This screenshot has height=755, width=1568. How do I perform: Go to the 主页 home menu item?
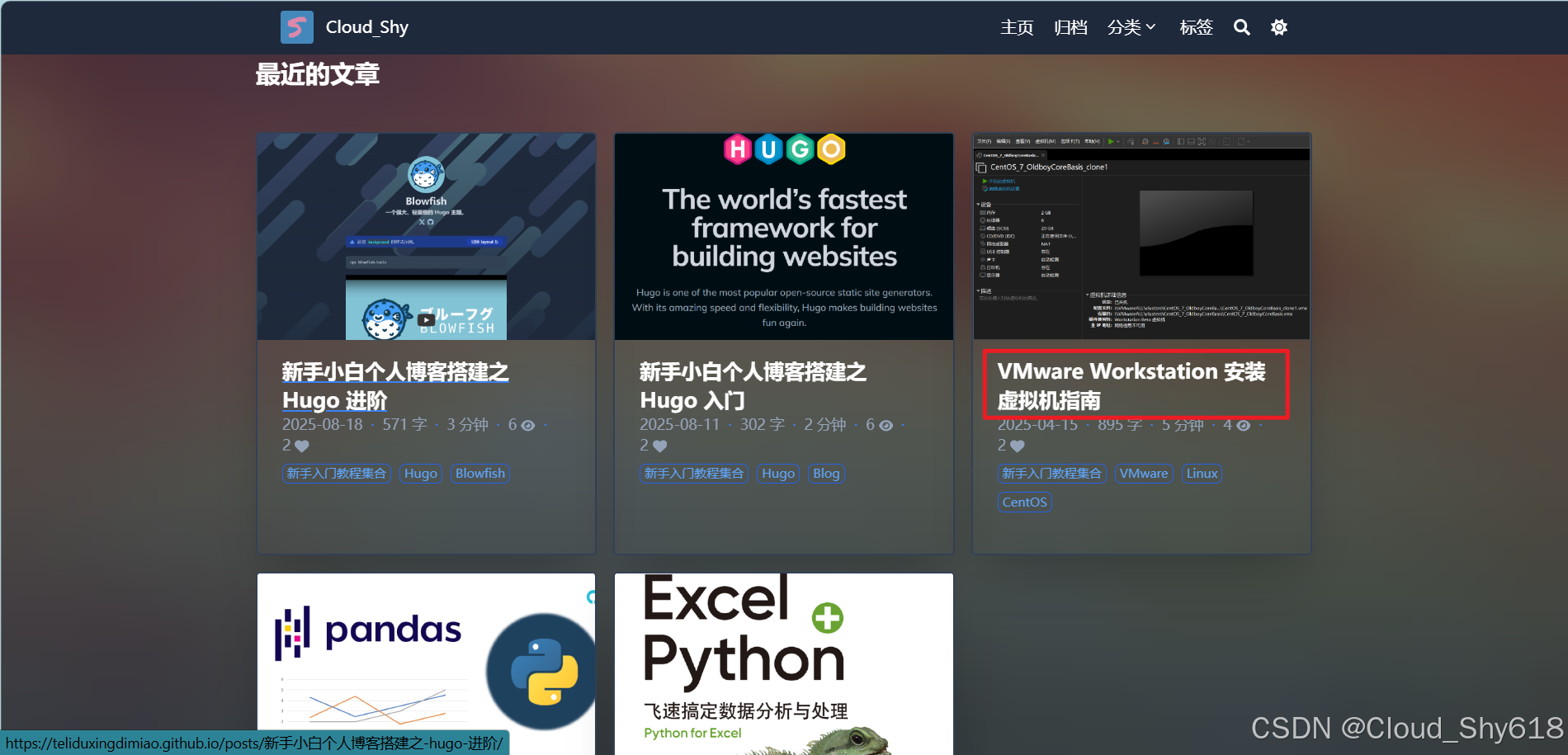[x=1017, y=27]
